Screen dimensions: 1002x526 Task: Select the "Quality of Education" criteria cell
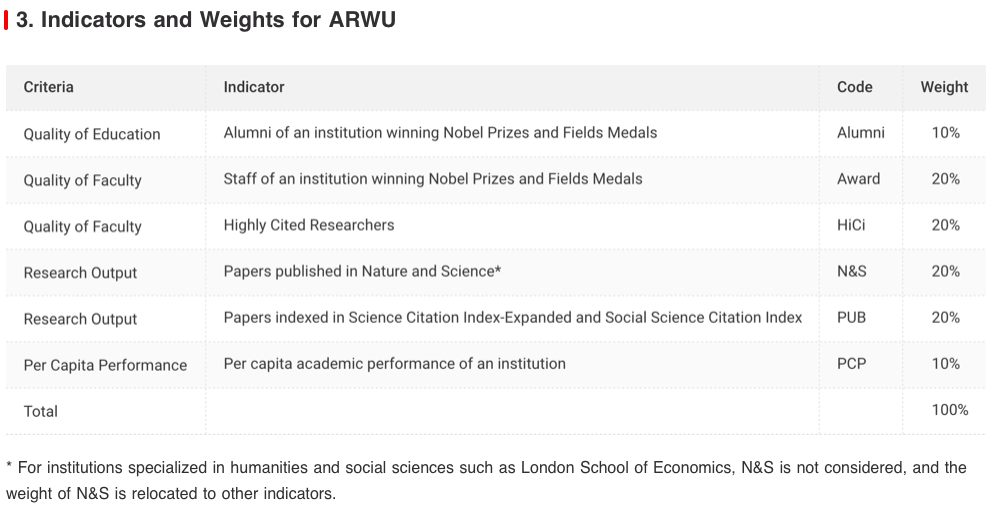[x=92, y=134]
